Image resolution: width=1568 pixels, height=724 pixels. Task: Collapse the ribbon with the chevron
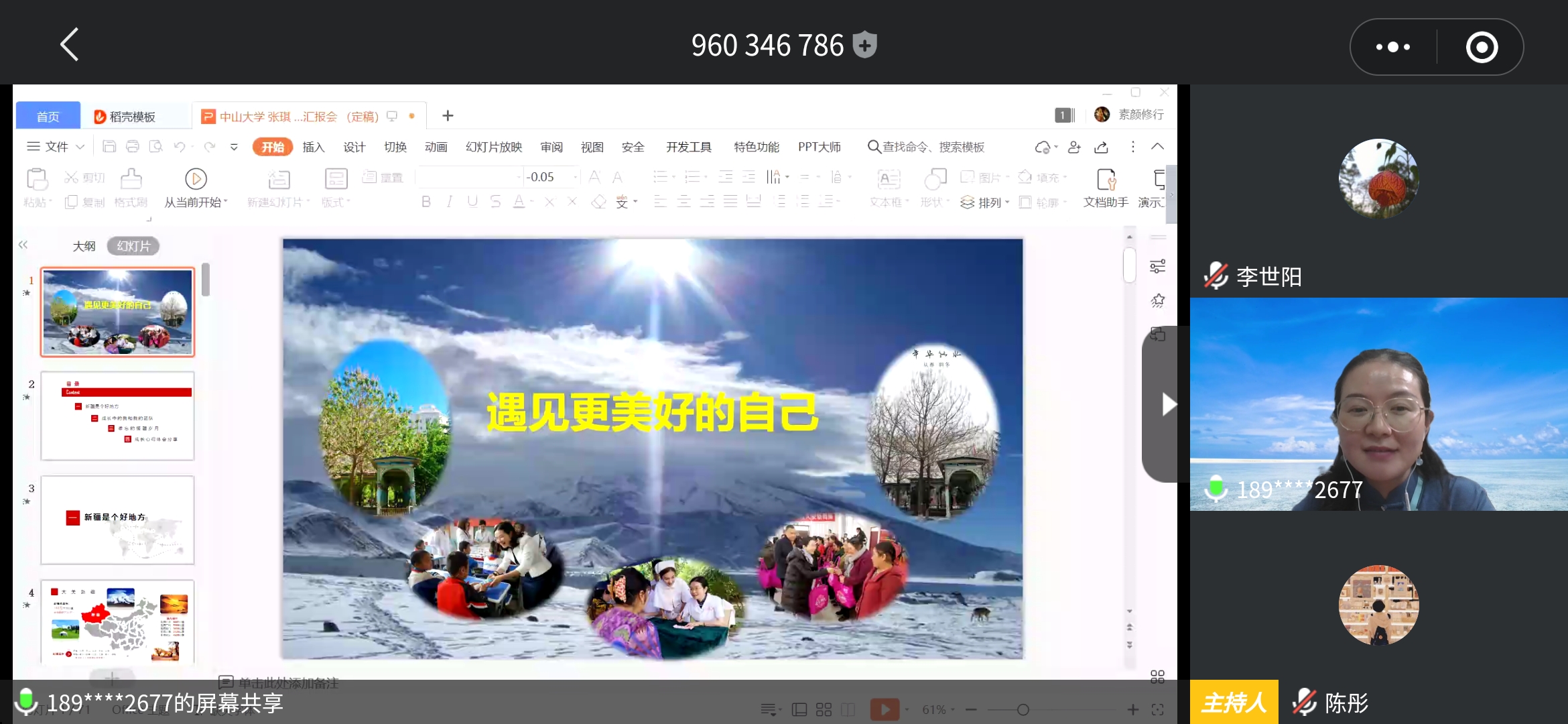[1157, 146]
